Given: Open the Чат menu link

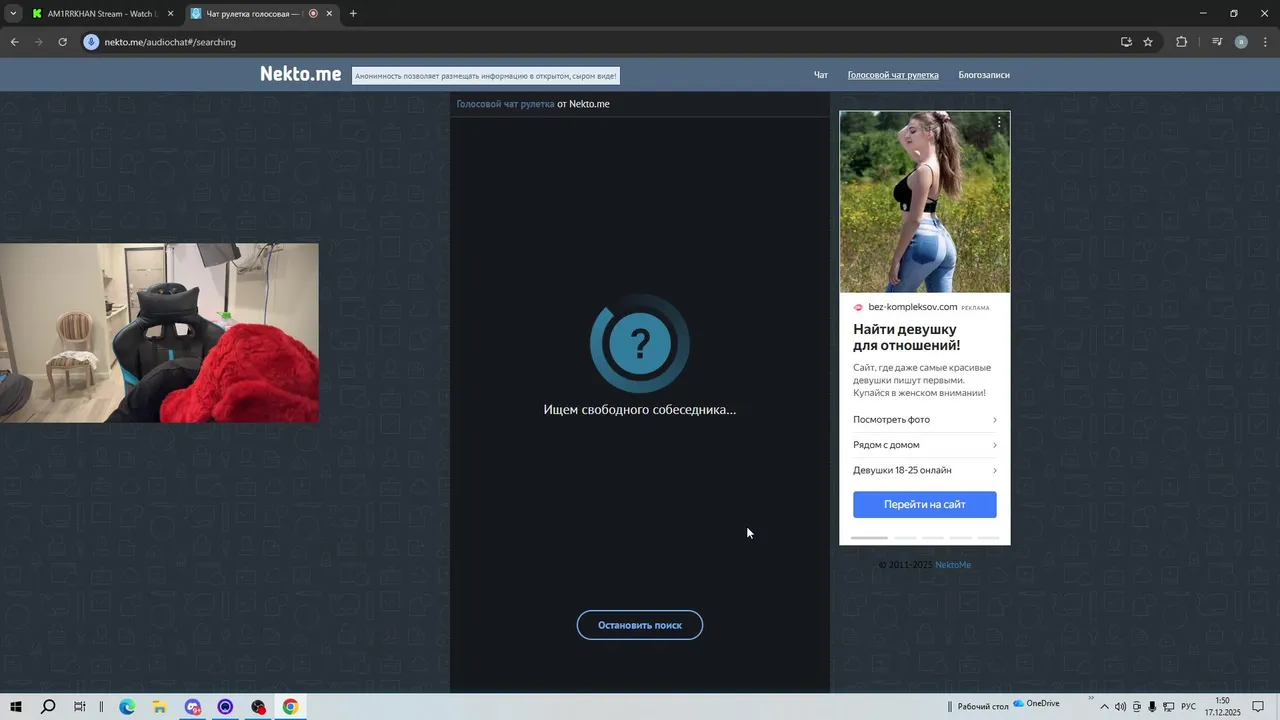Looking at the screenshot, I should 821,75.
